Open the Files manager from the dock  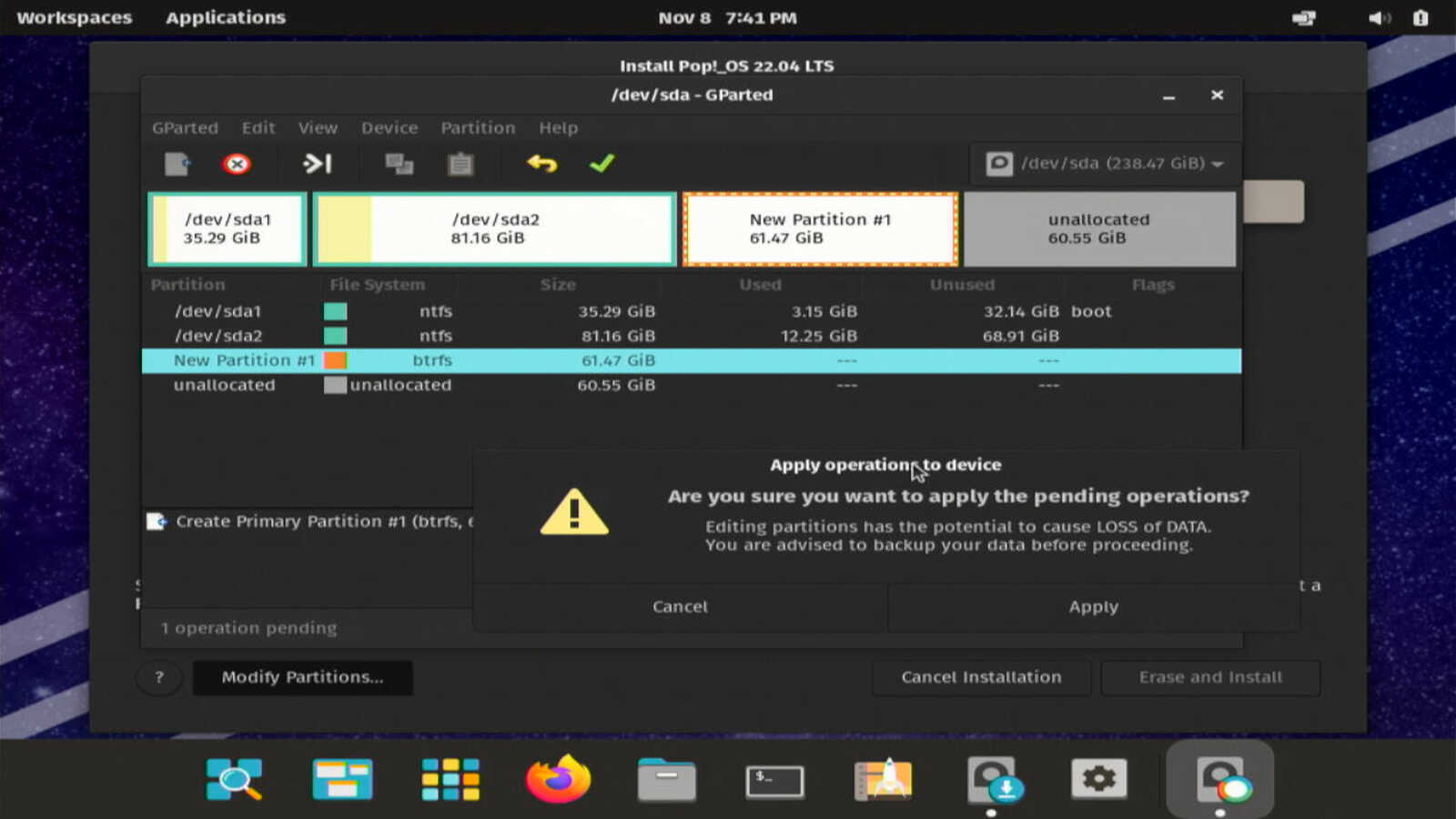[666, 779]
